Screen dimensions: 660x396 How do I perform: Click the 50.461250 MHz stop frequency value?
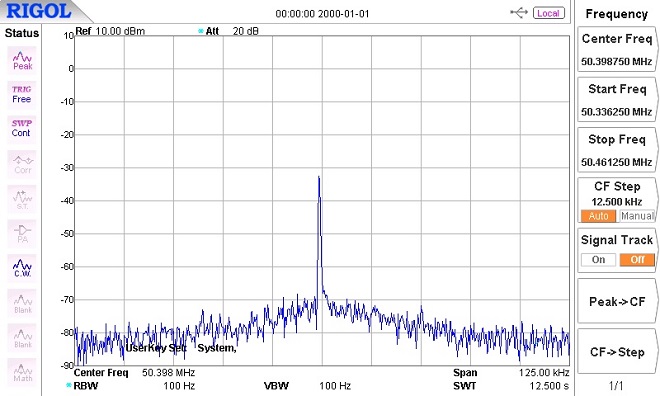point(617,162)
